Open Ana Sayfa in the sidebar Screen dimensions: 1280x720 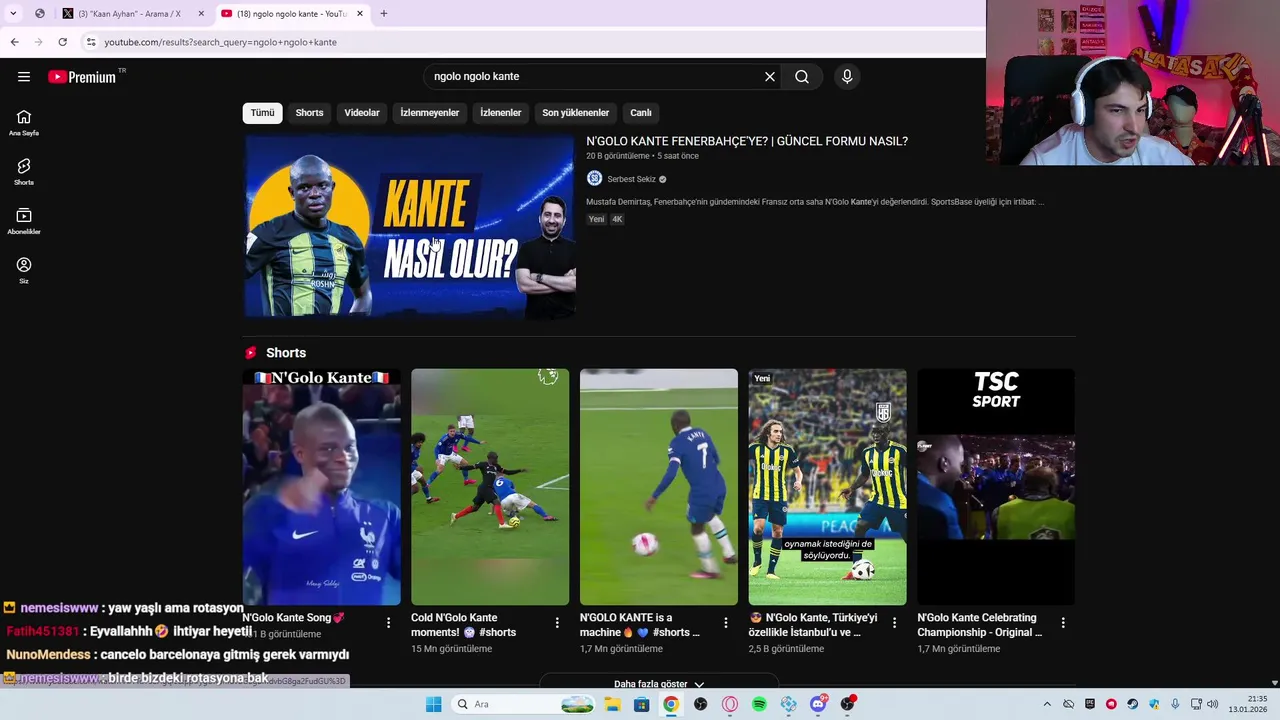coord(24,122)
